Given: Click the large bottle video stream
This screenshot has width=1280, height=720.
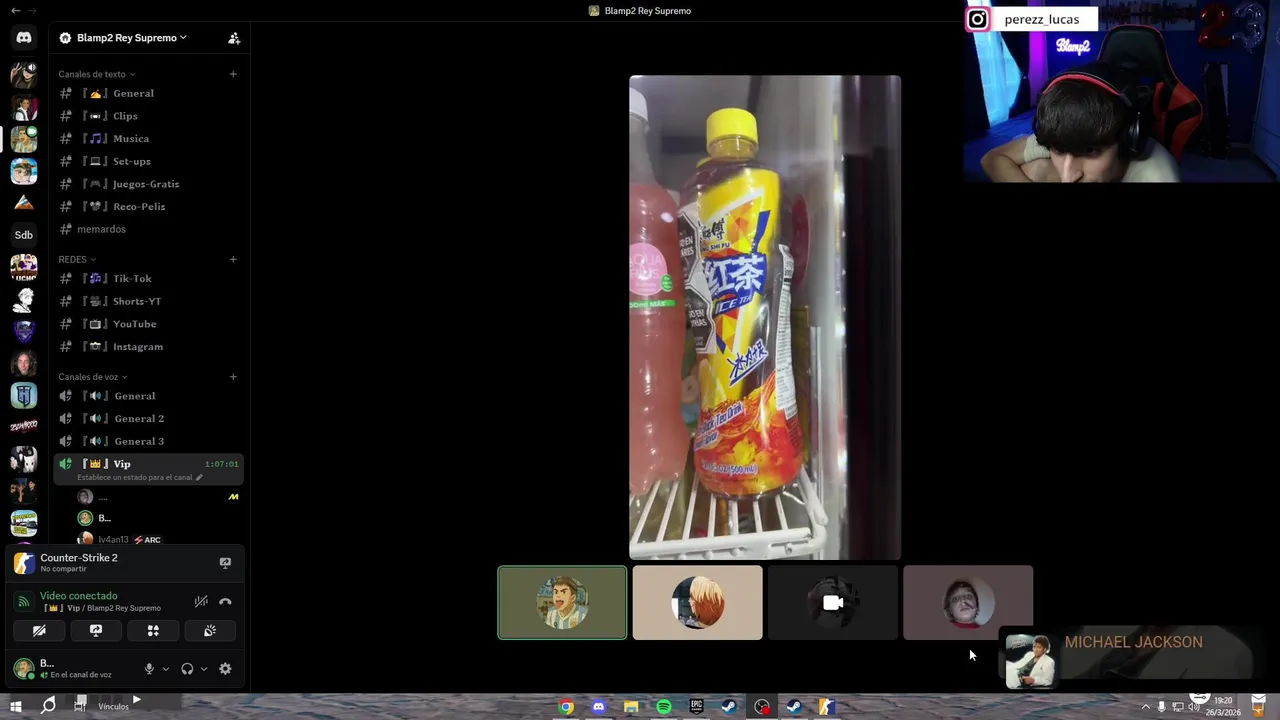Looking at the screenshot, I should (x=765, y=318).
